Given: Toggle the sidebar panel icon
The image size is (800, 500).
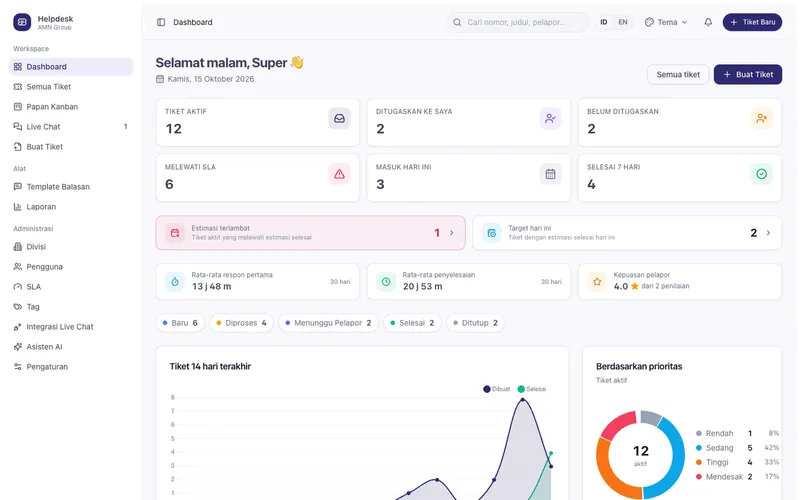Looking at the screenshot, I should [161, 22].
